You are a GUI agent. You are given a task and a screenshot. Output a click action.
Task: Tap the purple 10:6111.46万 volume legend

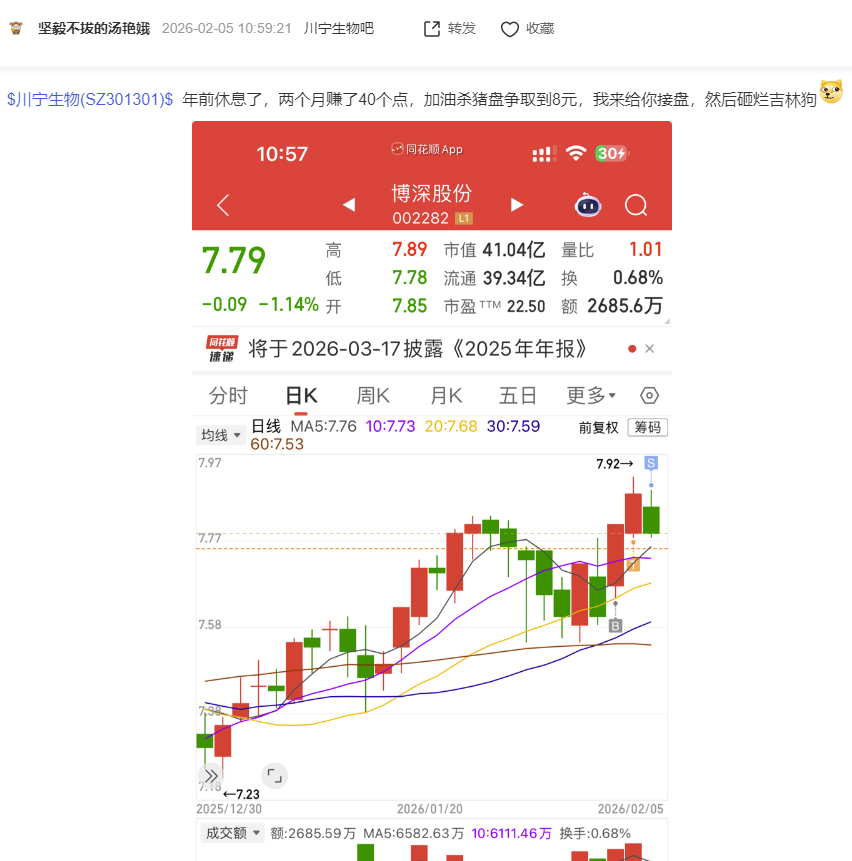tap(511, 834)
